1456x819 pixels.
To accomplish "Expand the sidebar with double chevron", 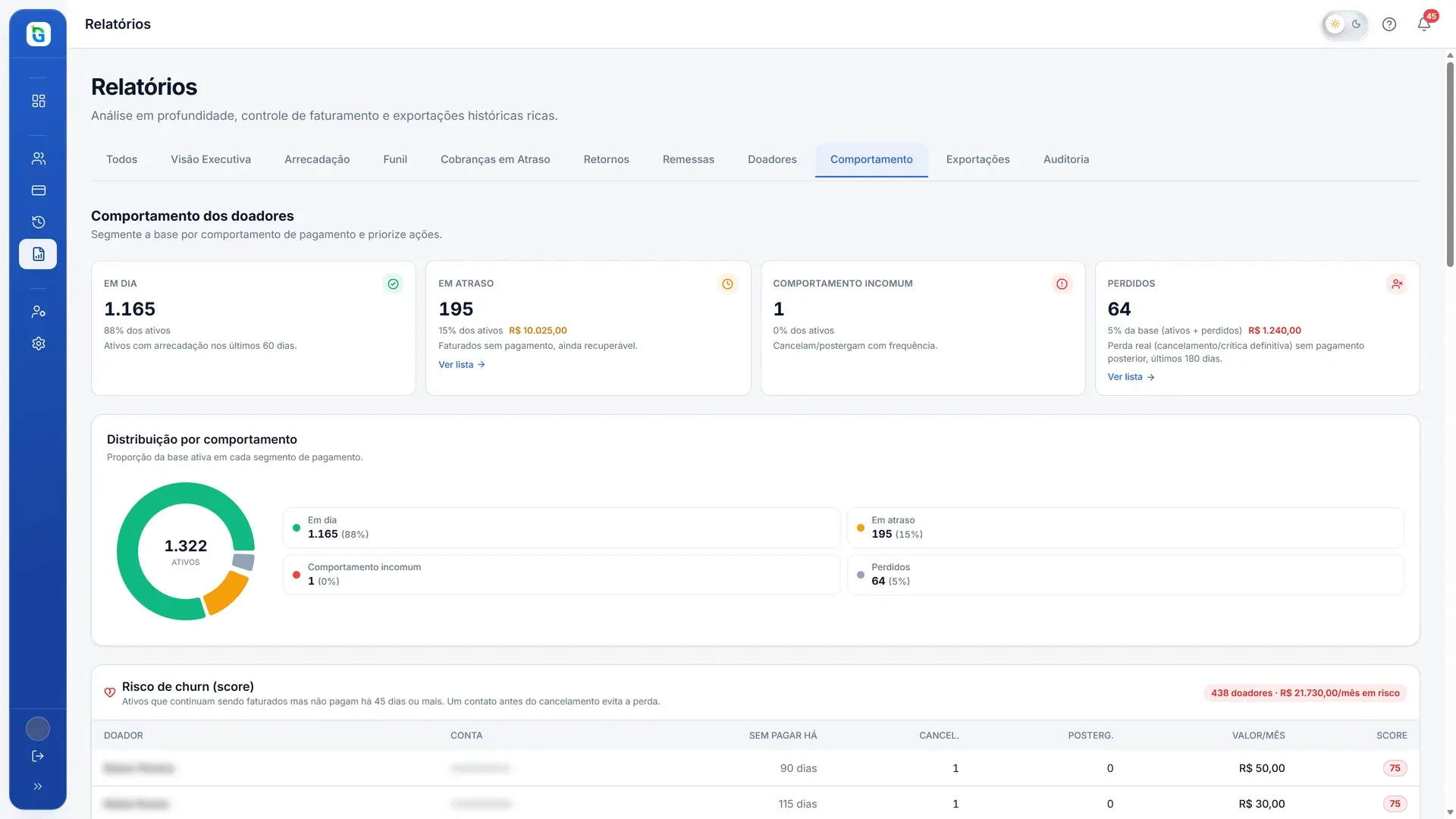I will click(38, 786).
